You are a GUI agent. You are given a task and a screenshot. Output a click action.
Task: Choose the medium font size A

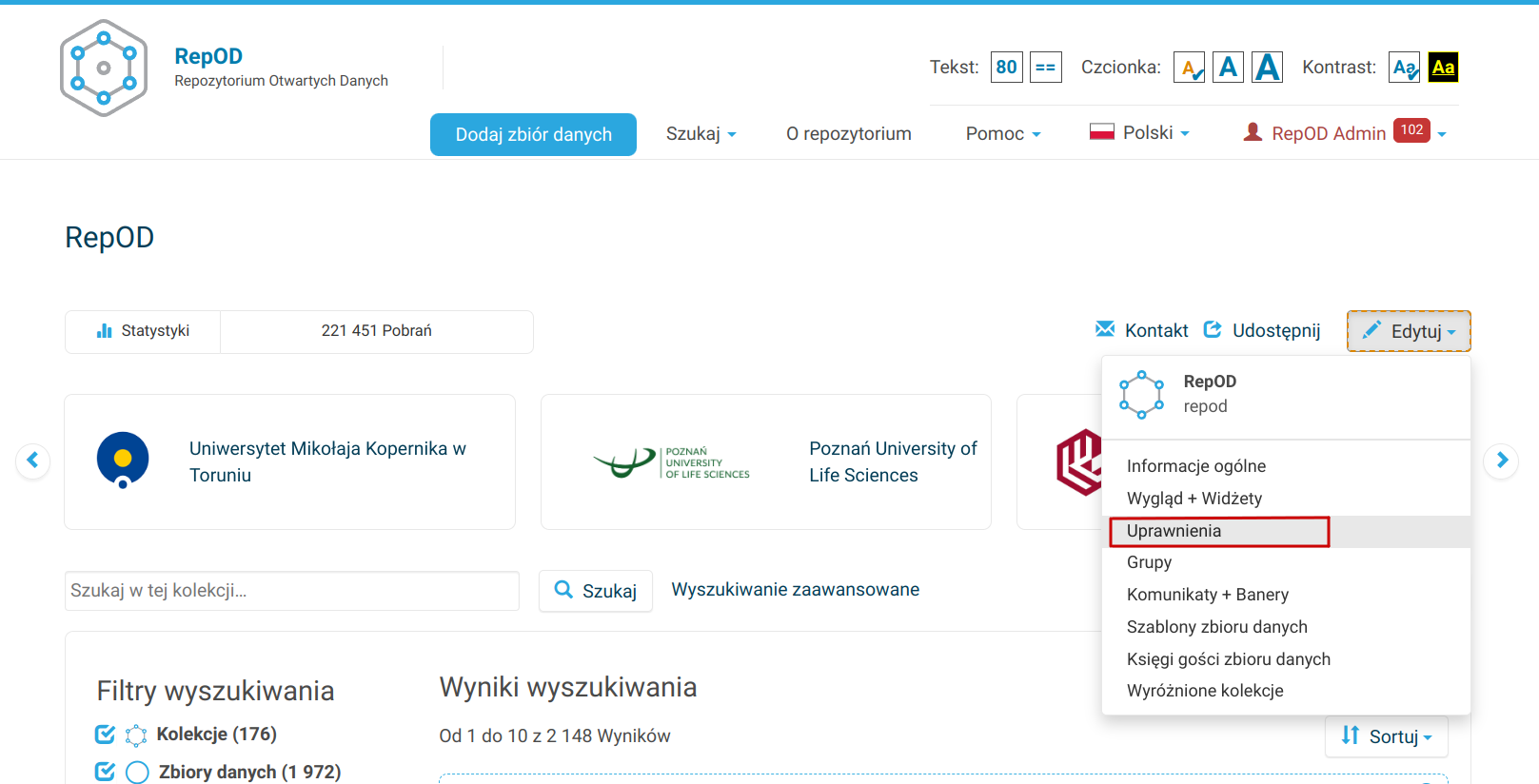point(1228,68)
